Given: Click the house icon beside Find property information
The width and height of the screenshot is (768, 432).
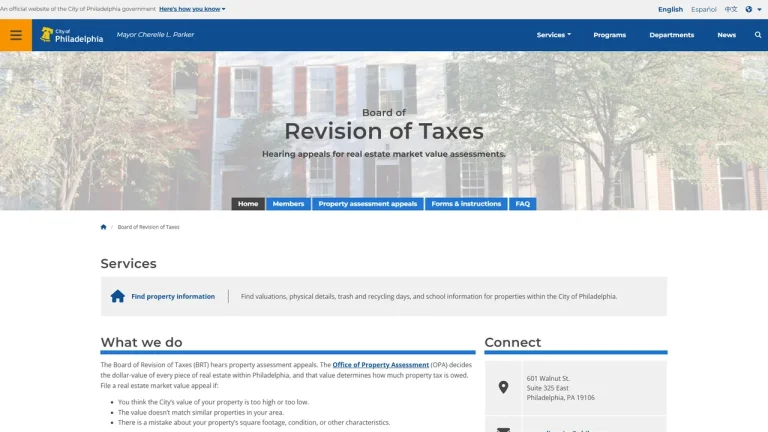Looking at the screenshot, I should pyautogui.click(x=118, y=296).
